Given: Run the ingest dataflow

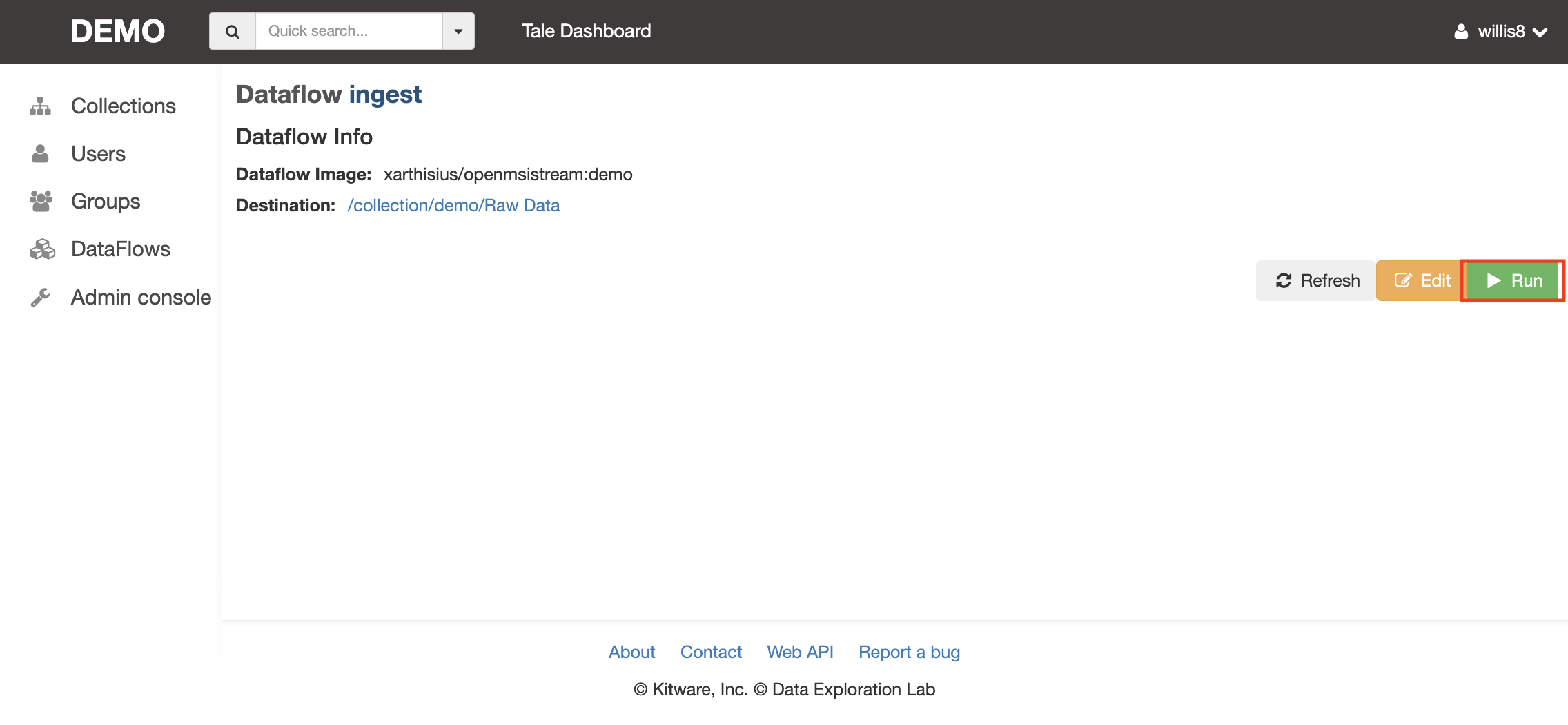Looking at the screenshot, I should coord(1513,280).
